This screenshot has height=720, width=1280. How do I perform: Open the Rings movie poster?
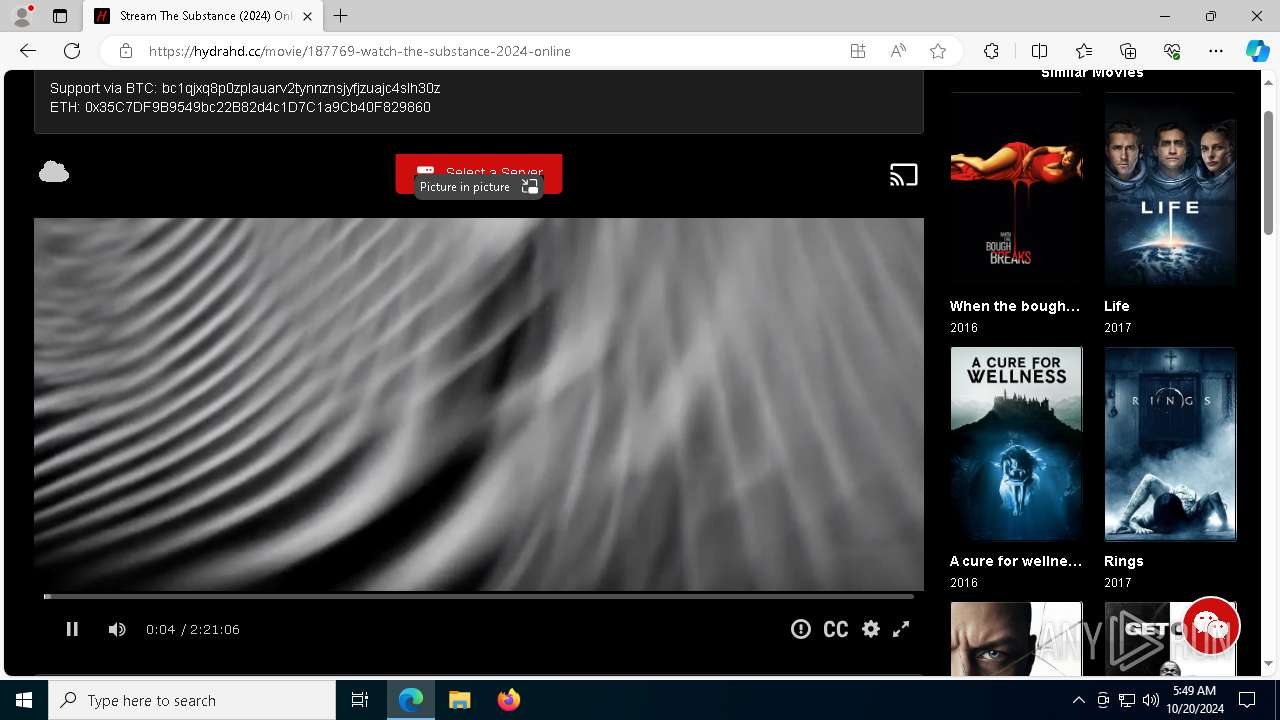(1170, 444)
